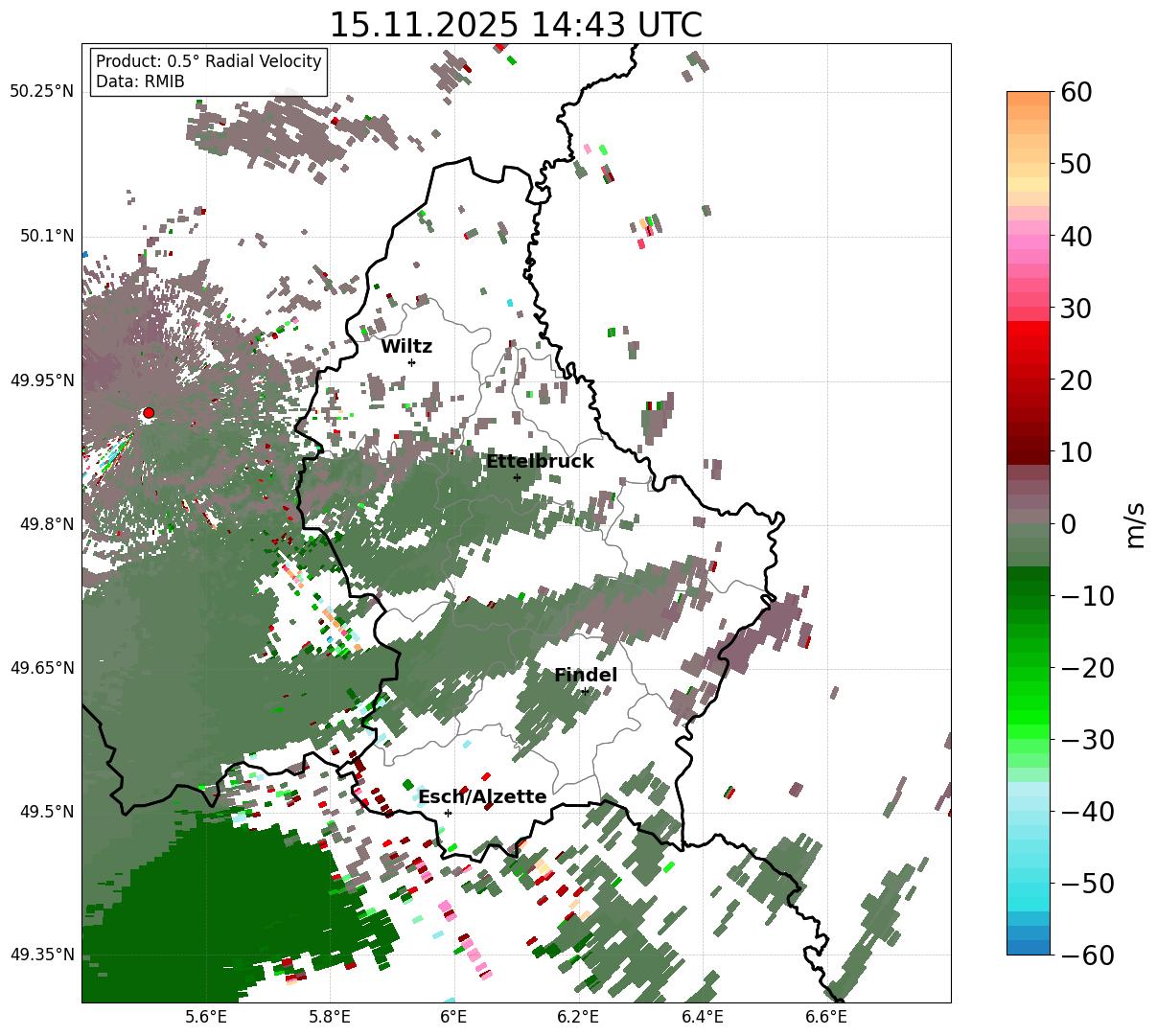Image resolution: width=1157 pixels, height=1036 pixels.
Task: Click the 5.6°E longitude label
Action: pyautogui.click(x=206, y=1017)
